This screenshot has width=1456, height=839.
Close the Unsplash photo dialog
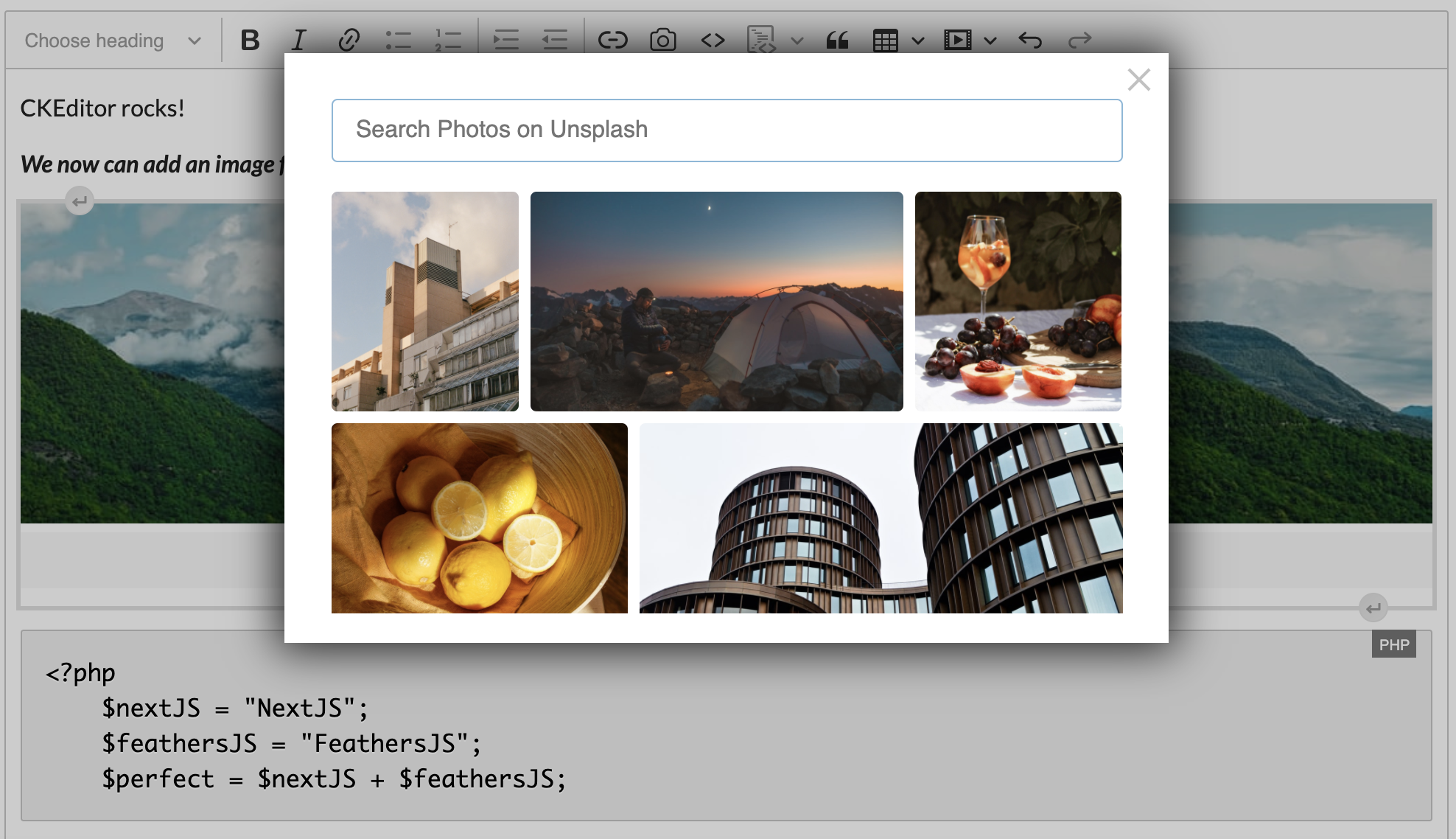point(1139,80)
